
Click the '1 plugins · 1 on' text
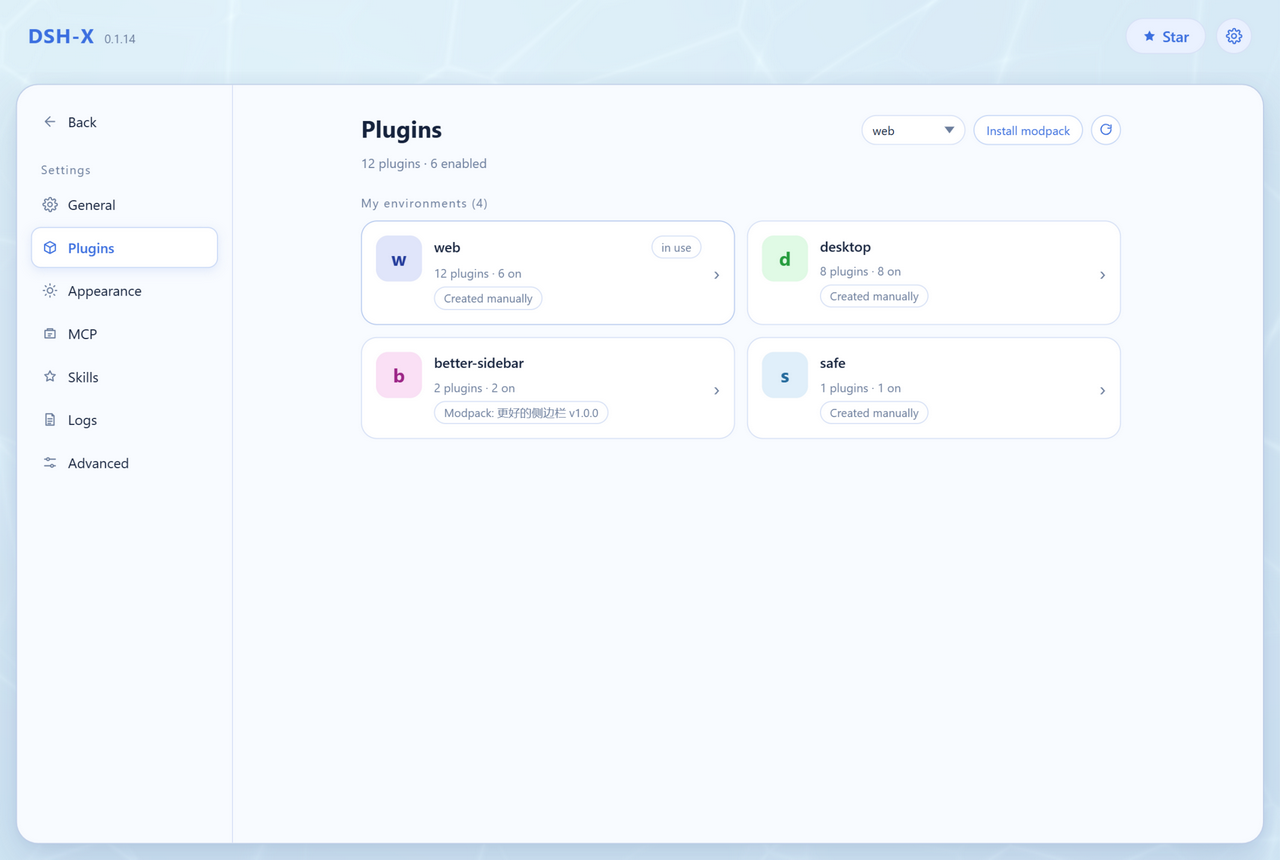pyautogui.click(x=860, y=388)
